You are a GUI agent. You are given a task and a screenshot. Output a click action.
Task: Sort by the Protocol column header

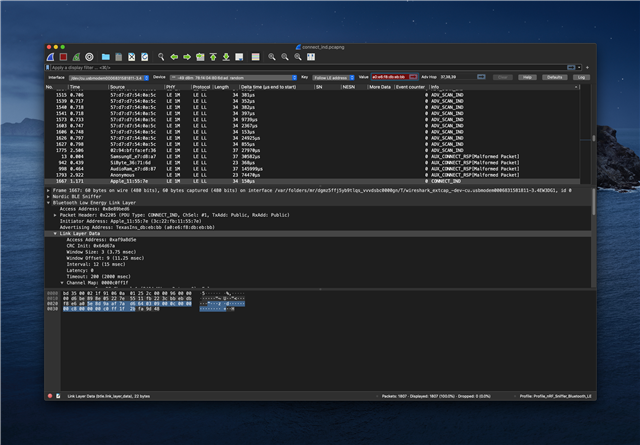point(202,87)
